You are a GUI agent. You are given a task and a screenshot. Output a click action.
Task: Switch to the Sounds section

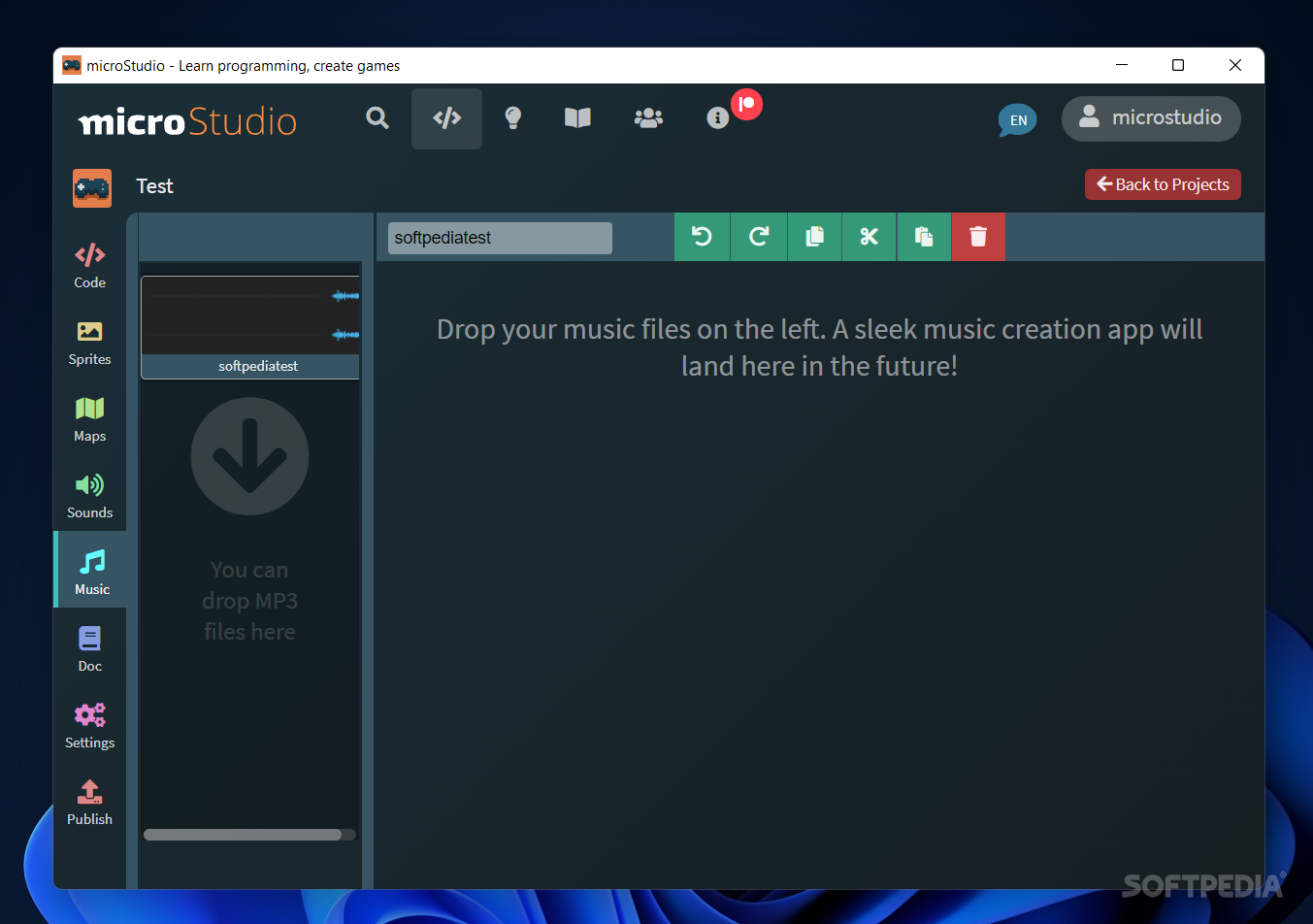click(x=90, y=495)
